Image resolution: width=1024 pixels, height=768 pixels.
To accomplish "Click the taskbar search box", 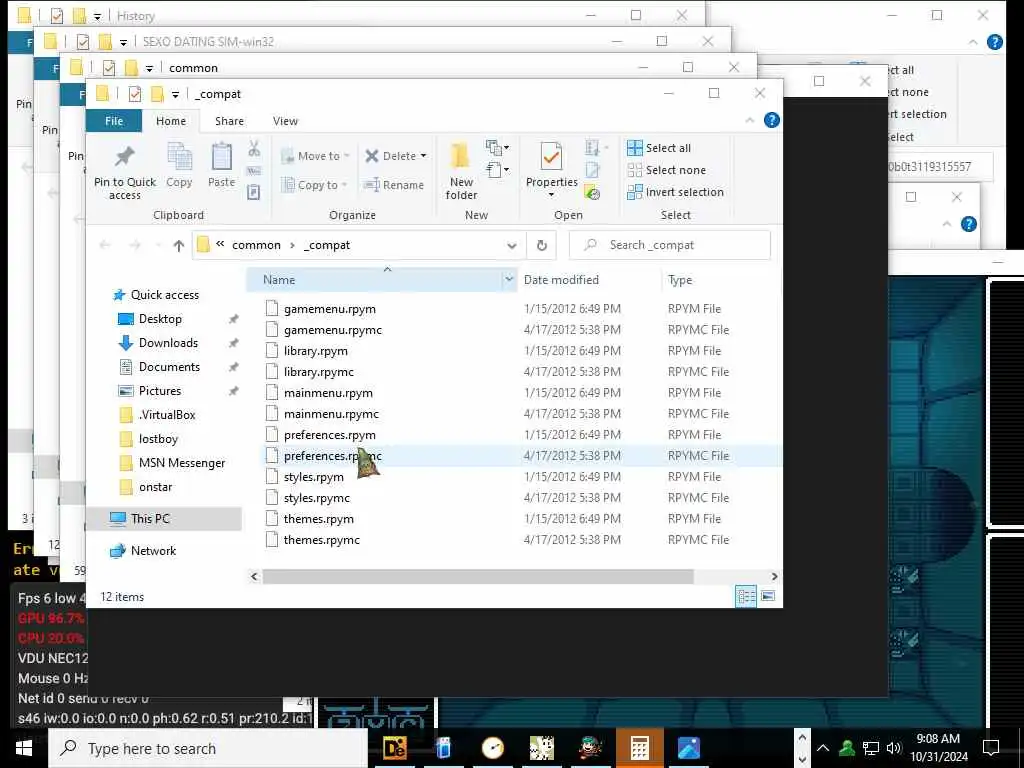I will click(x=208, y=748).
